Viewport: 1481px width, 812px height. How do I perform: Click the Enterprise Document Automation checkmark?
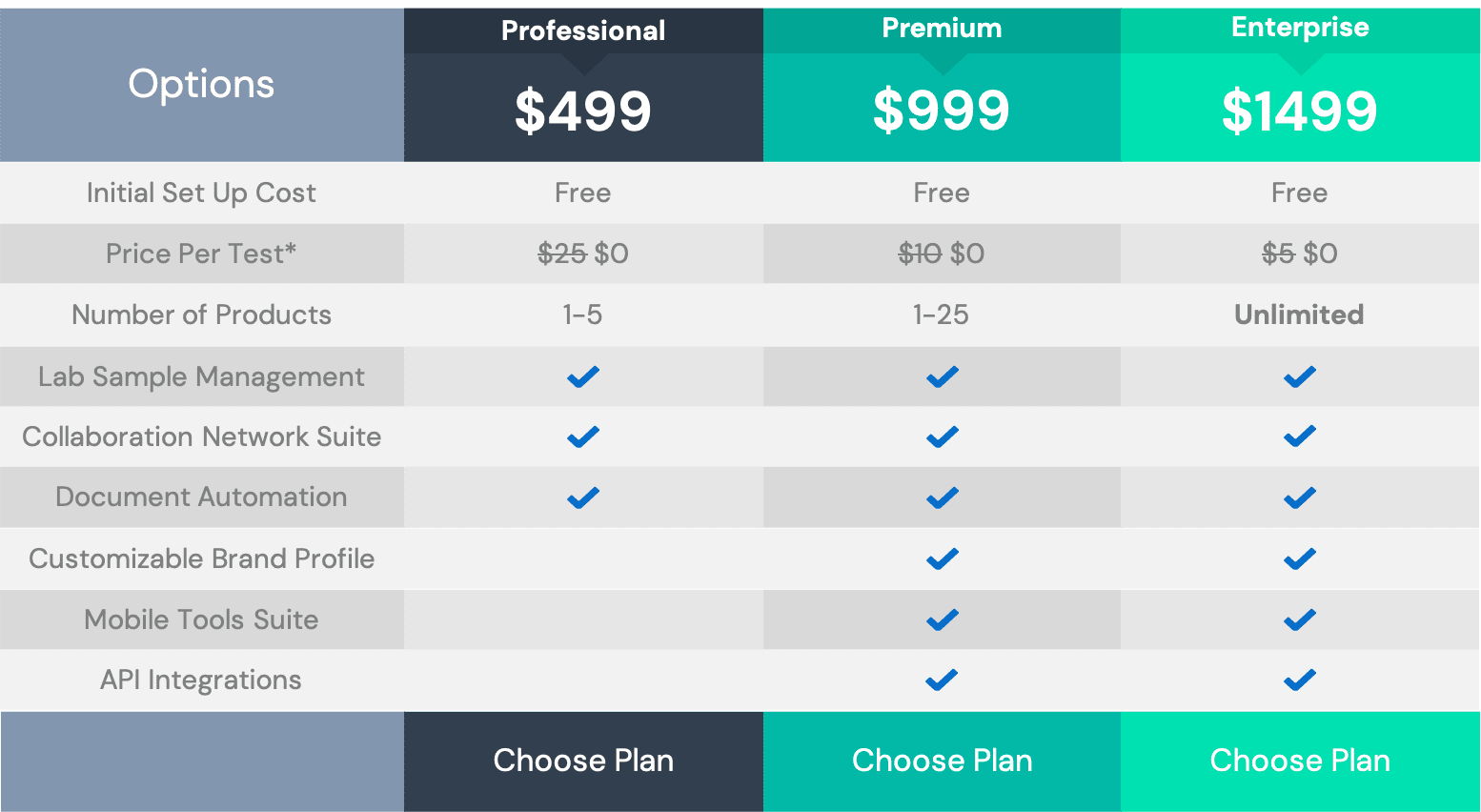tap(1300, 497)
